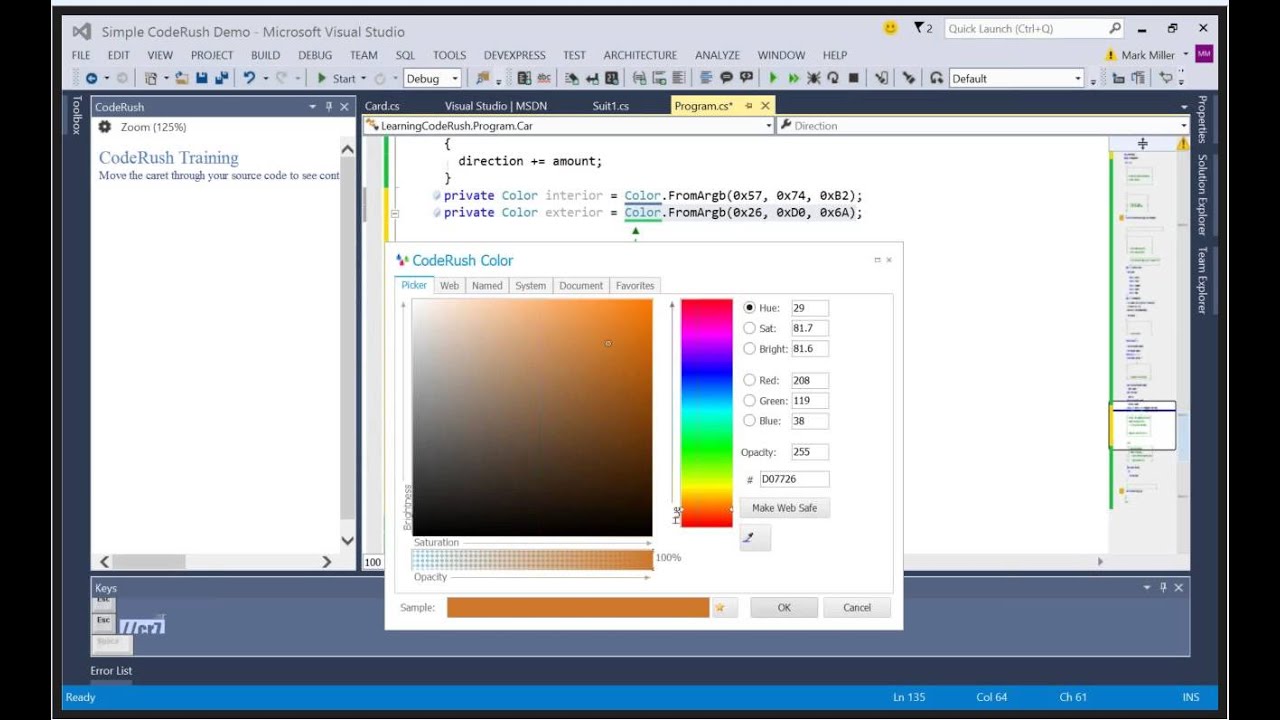Open the Solution Explorer side tab
Image resolution: width=1280 pixels, height=720 pixels.
pyautogui.click(x=1202, y=194)
